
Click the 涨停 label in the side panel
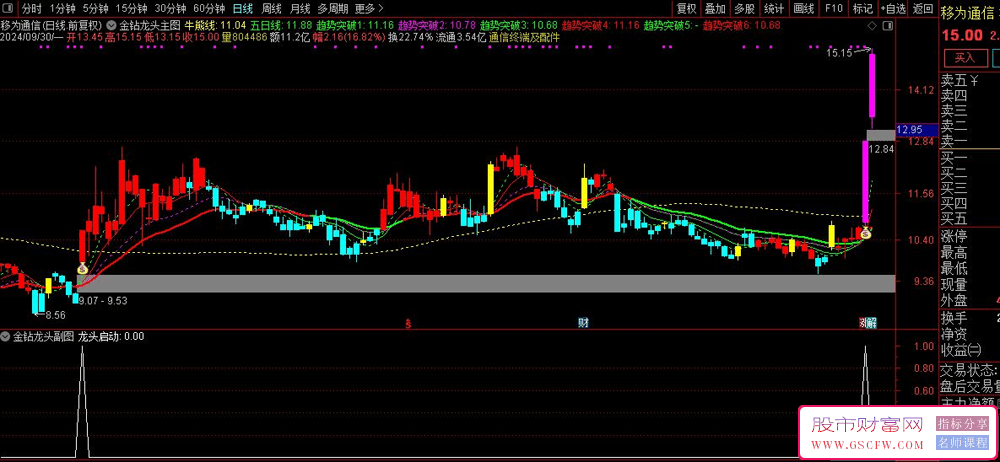click(954, 236)
